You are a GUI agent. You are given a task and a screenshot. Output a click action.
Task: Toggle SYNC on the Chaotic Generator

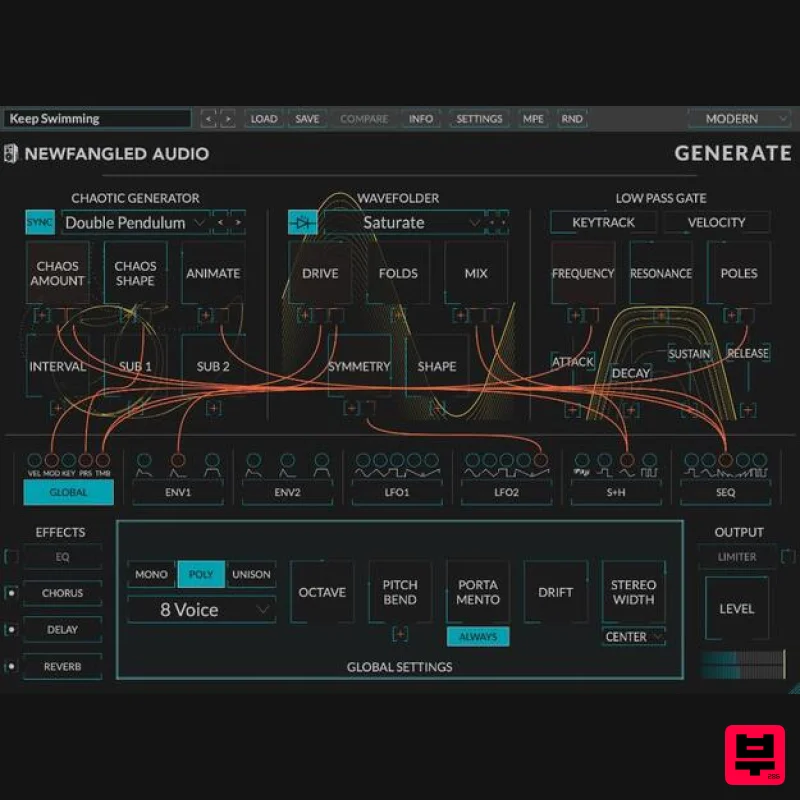click(x=39, y=222)
